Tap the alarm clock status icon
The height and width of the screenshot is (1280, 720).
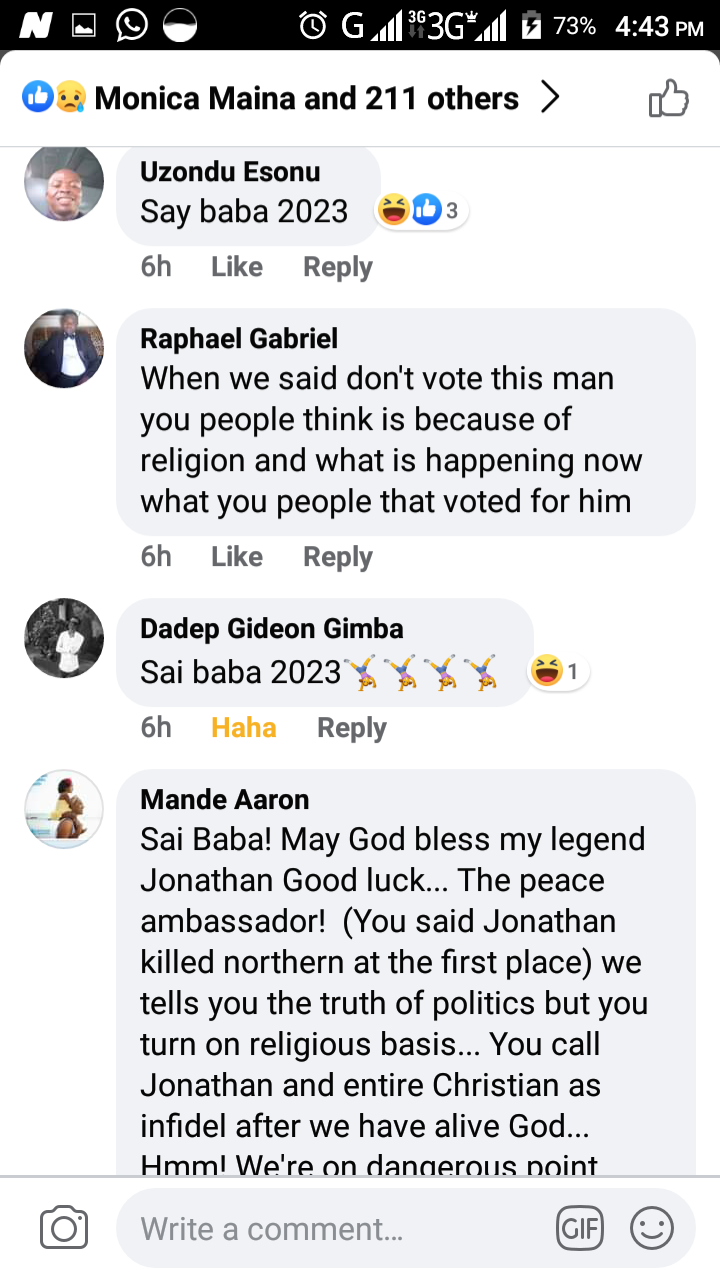(313, 26)
